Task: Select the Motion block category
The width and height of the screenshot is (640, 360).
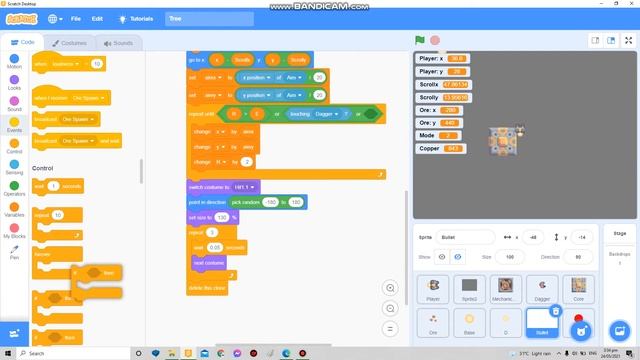Action: [x=14, y=62]
